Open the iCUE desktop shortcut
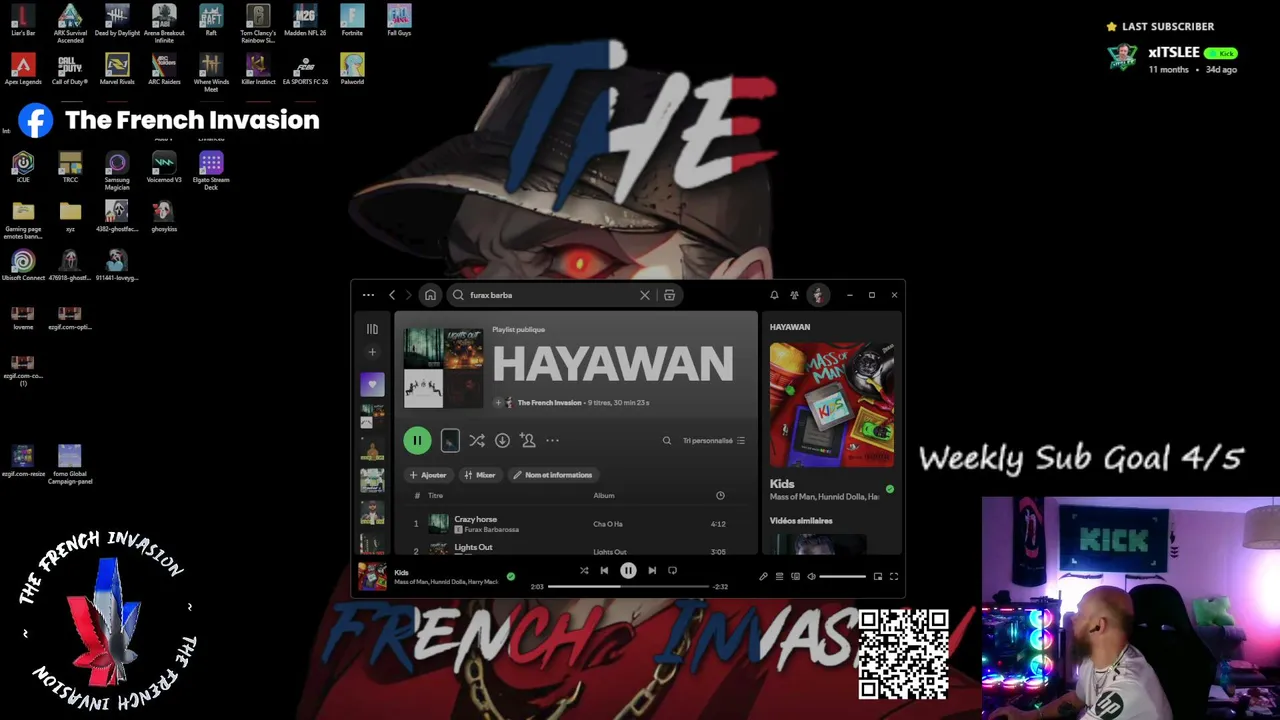Image resolution: width=1280 pixels, height=720 pixels. pos(23,168)
